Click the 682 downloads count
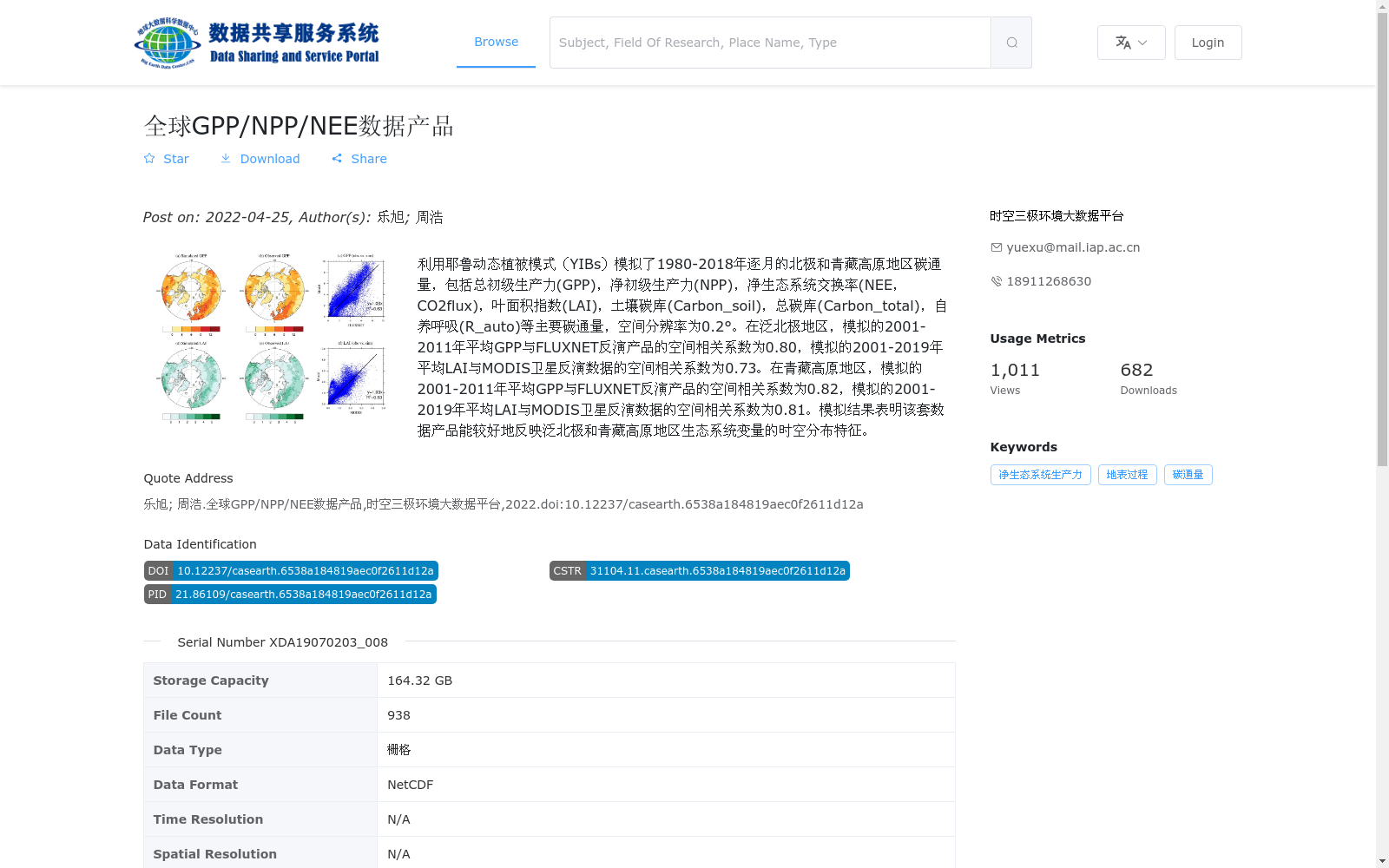 1136,370
